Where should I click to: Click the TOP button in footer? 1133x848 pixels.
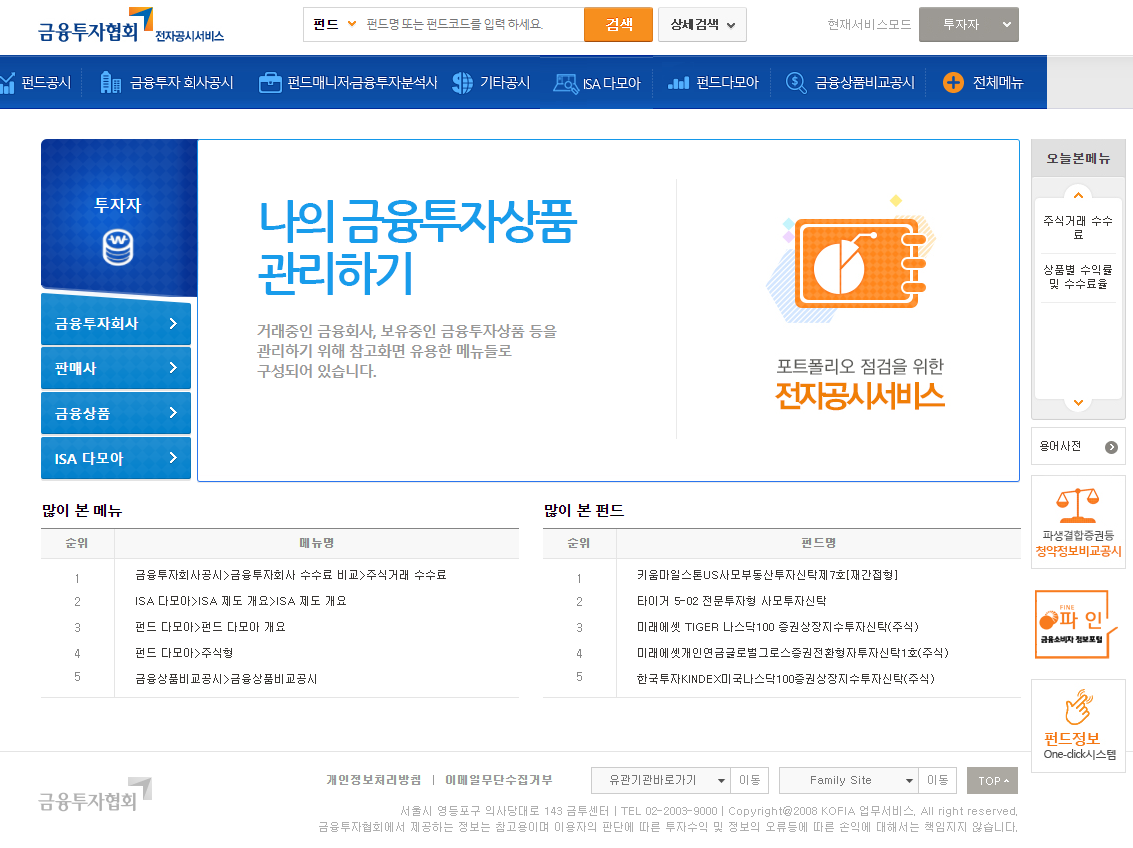992,781
